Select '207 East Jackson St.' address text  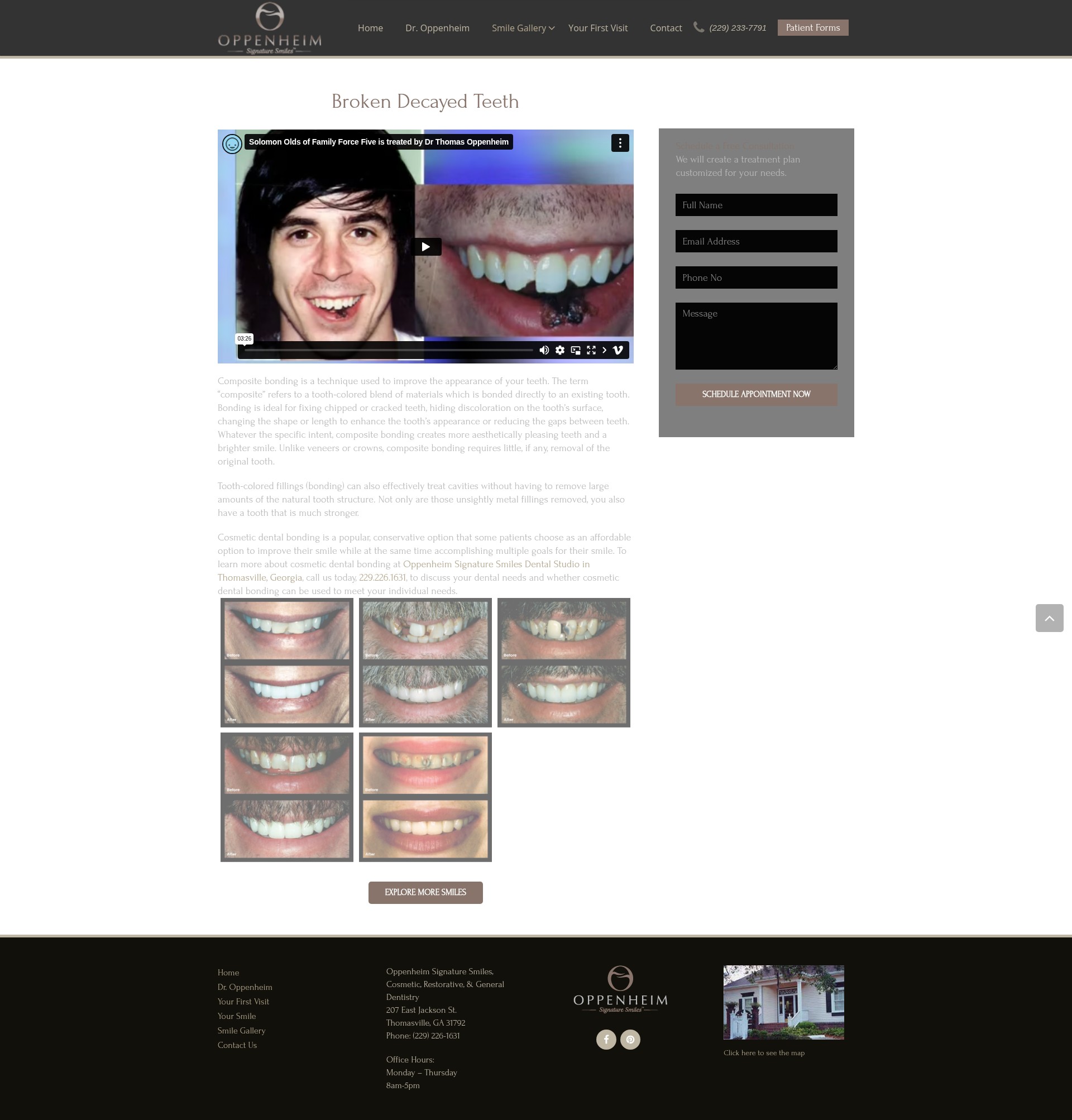(421, 1009)
